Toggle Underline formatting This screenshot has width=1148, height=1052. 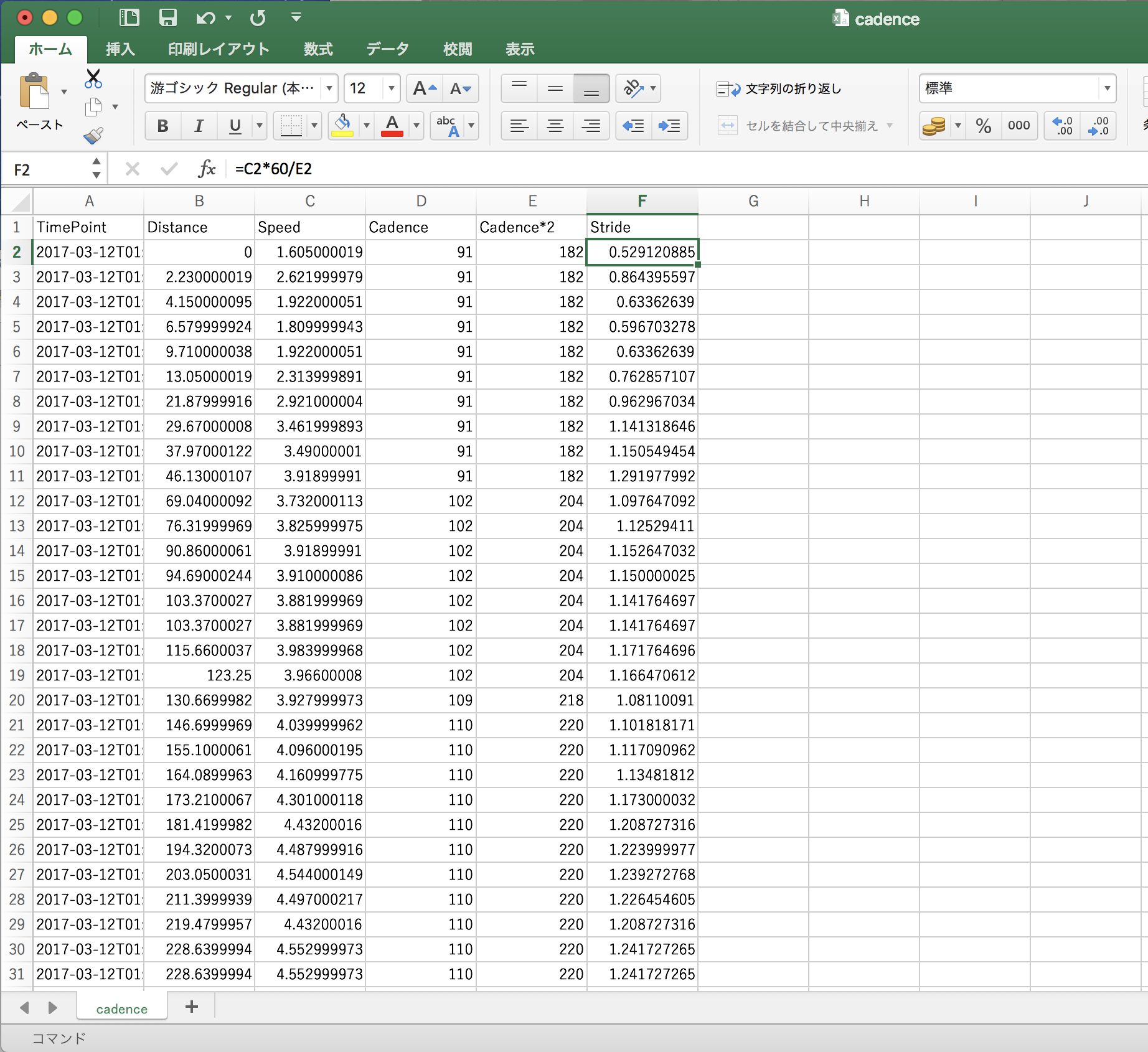235,126
